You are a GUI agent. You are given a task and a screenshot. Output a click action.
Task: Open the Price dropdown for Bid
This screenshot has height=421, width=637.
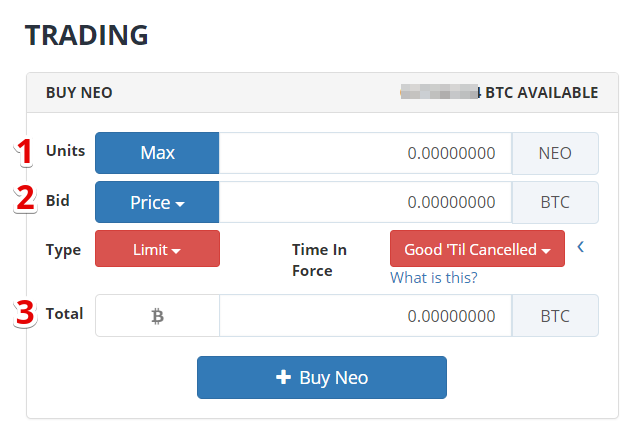[157, 202]
